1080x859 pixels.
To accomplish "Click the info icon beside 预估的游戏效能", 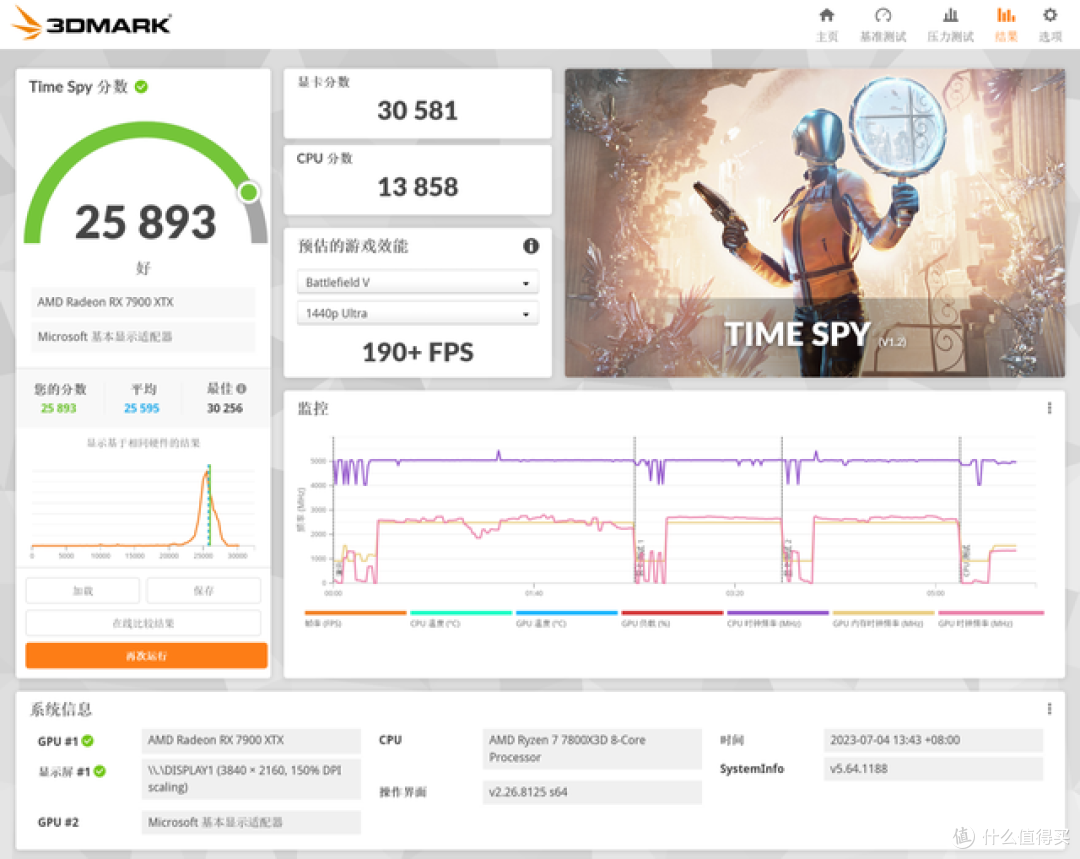I will point(531,246).
